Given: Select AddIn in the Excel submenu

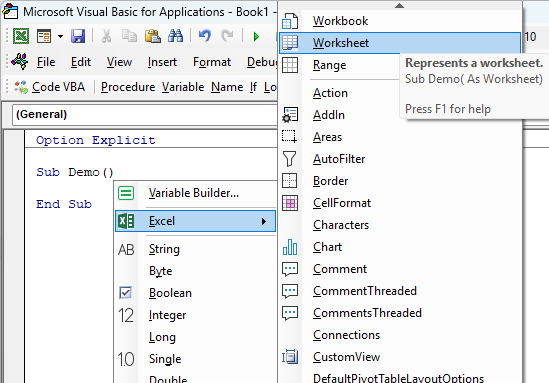Looking at the screenshot, I should (340, 115).
